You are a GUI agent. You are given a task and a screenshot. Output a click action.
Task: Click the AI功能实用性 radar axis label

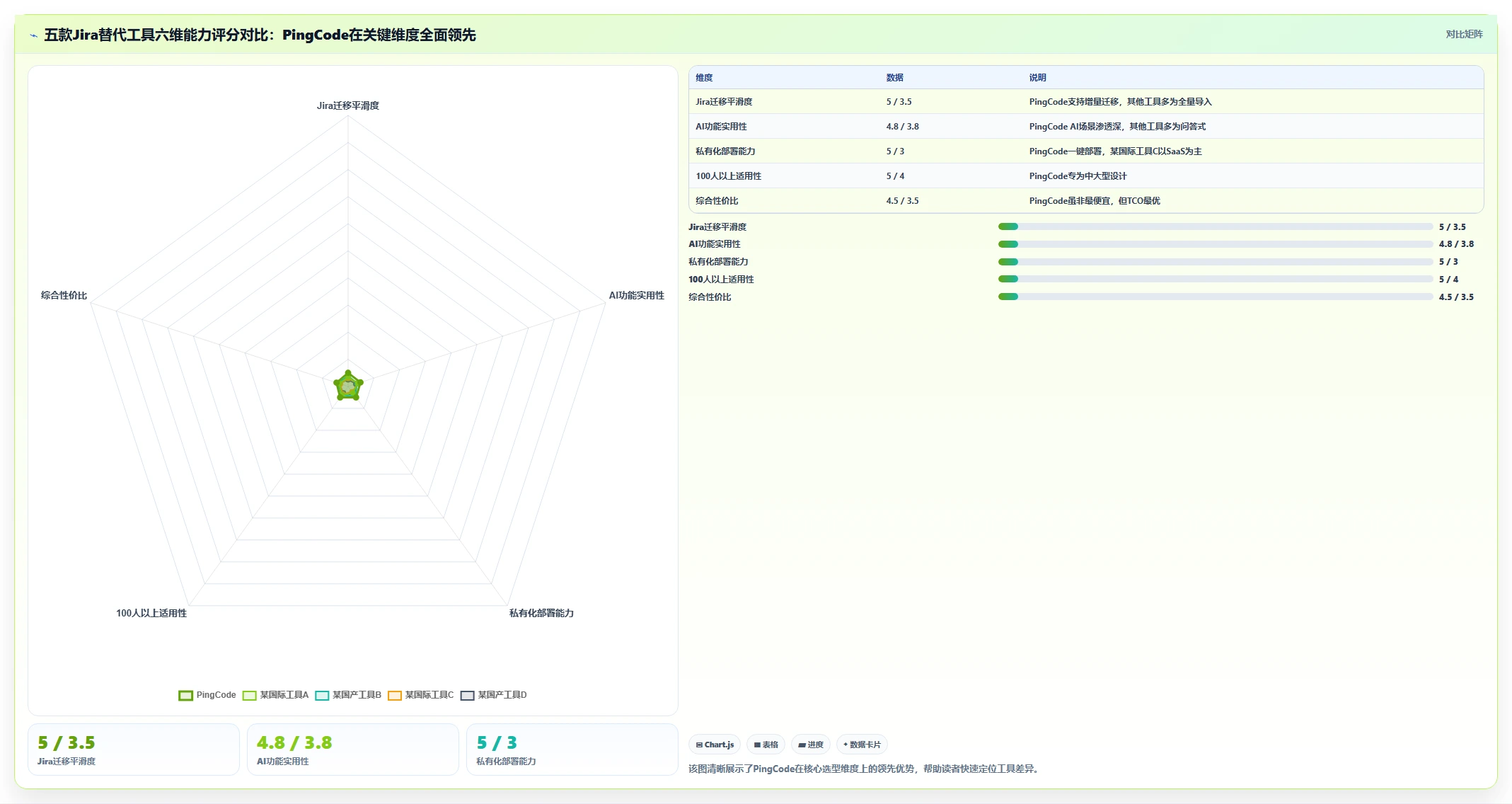(x=637, y=295)
